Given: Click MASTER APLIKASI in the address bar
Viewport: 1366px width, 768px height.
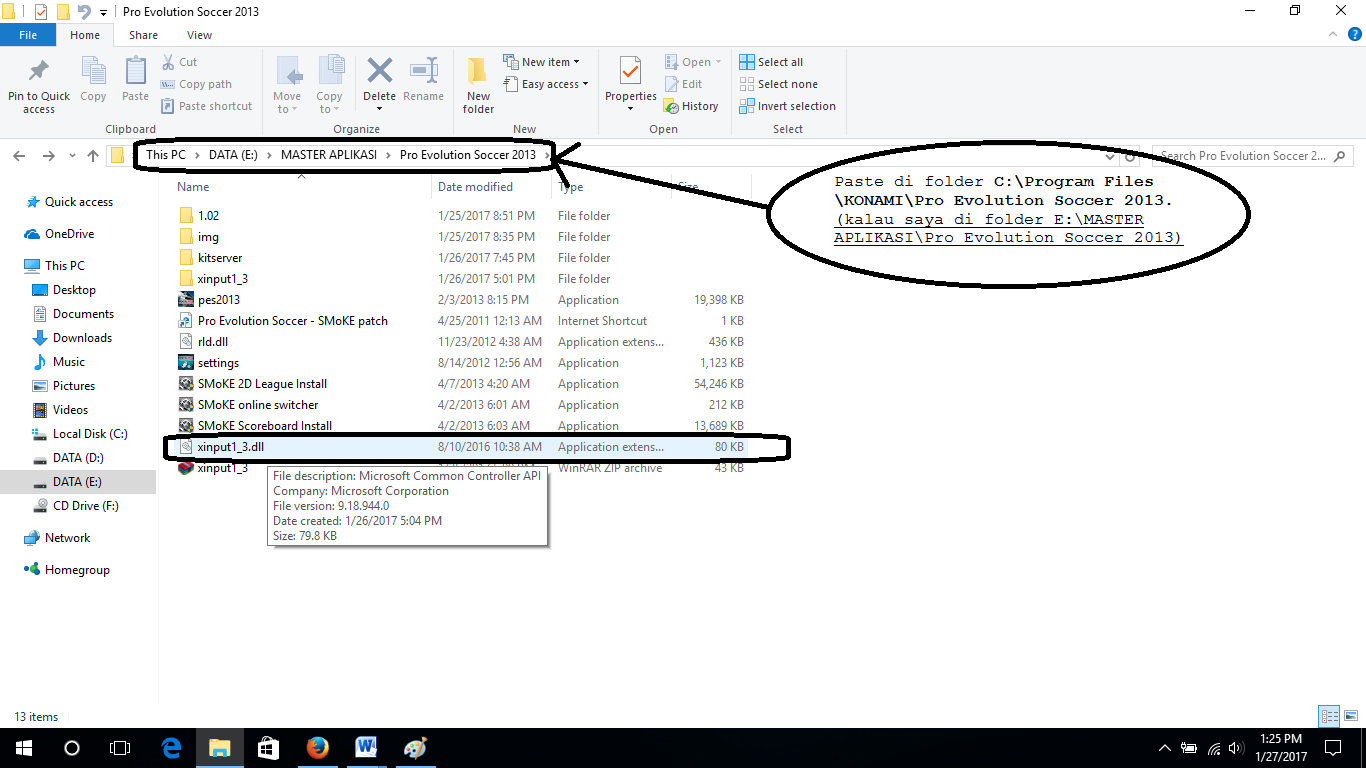Looking at the screenshot, I should point(329,155).
